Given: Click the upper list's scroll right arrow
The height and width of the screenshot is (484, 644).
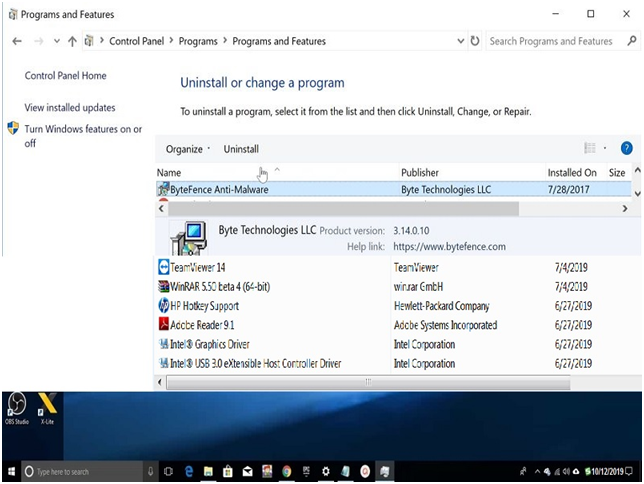Looking at the screenshot, I should coord(625,208).
